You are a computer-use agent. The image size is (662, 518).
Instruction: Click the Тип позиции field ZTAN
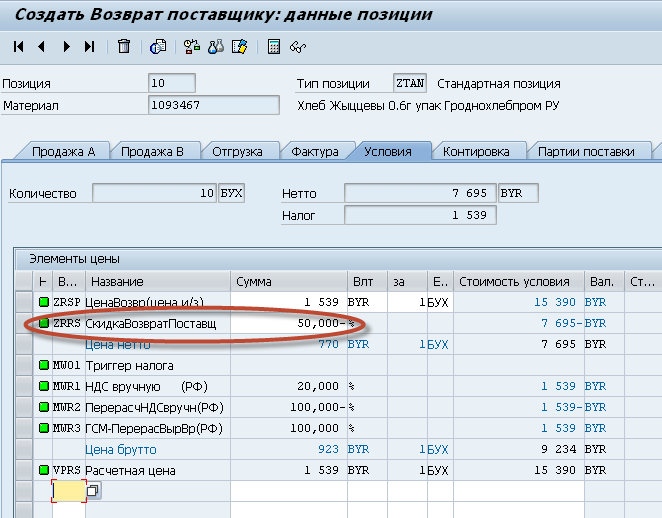click(410, 83)
